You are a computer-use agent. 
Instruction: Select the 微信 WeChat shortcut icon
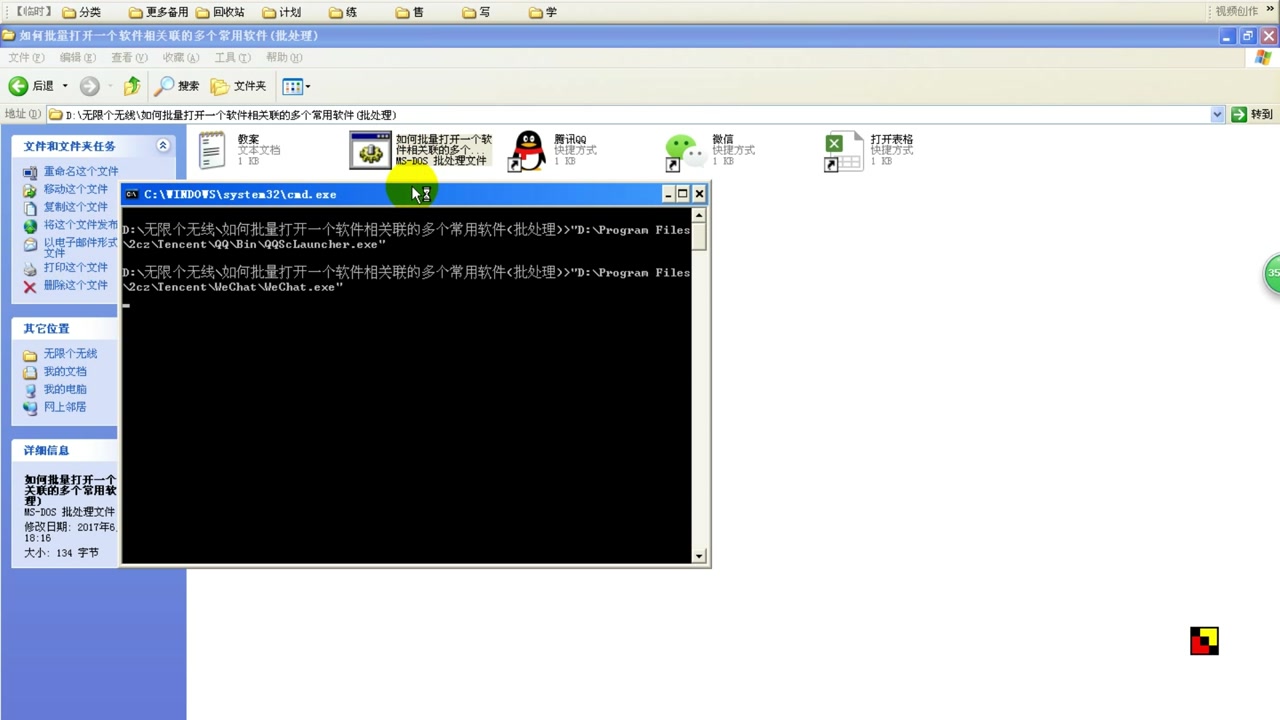[684, 152]
